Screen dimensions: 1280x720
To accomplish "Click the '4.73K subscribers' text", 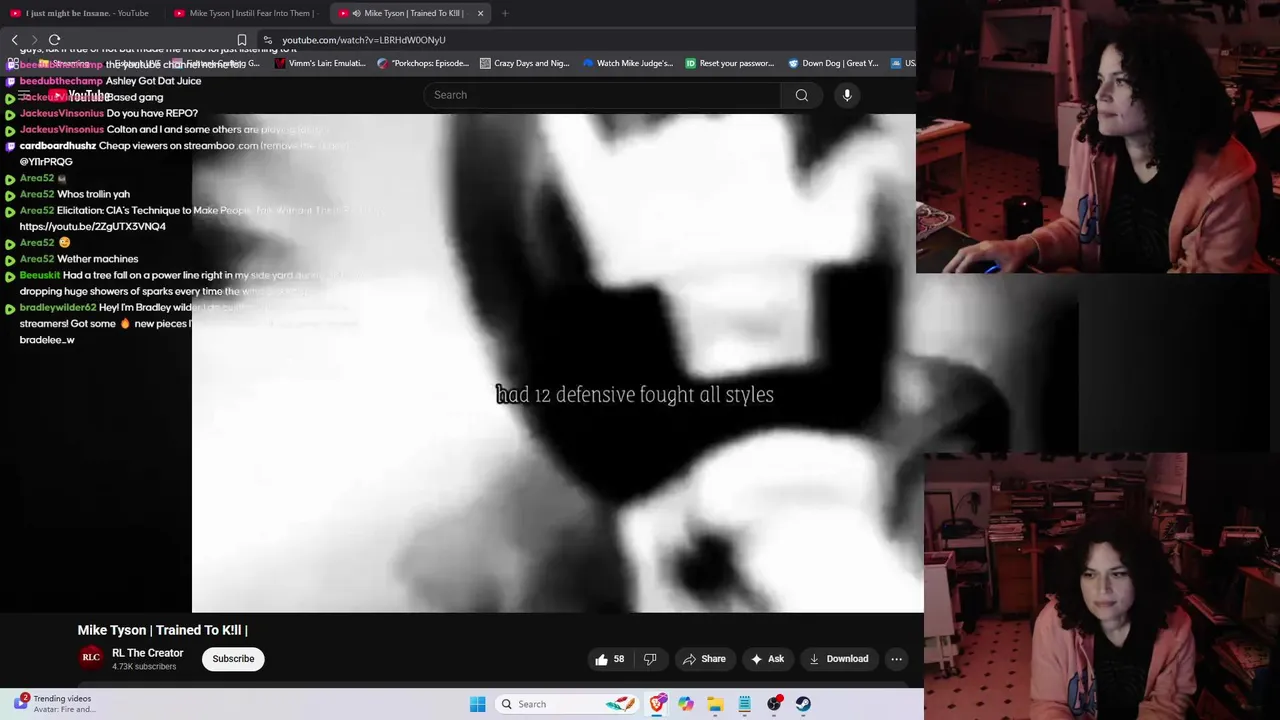I will tap(144, 667).
